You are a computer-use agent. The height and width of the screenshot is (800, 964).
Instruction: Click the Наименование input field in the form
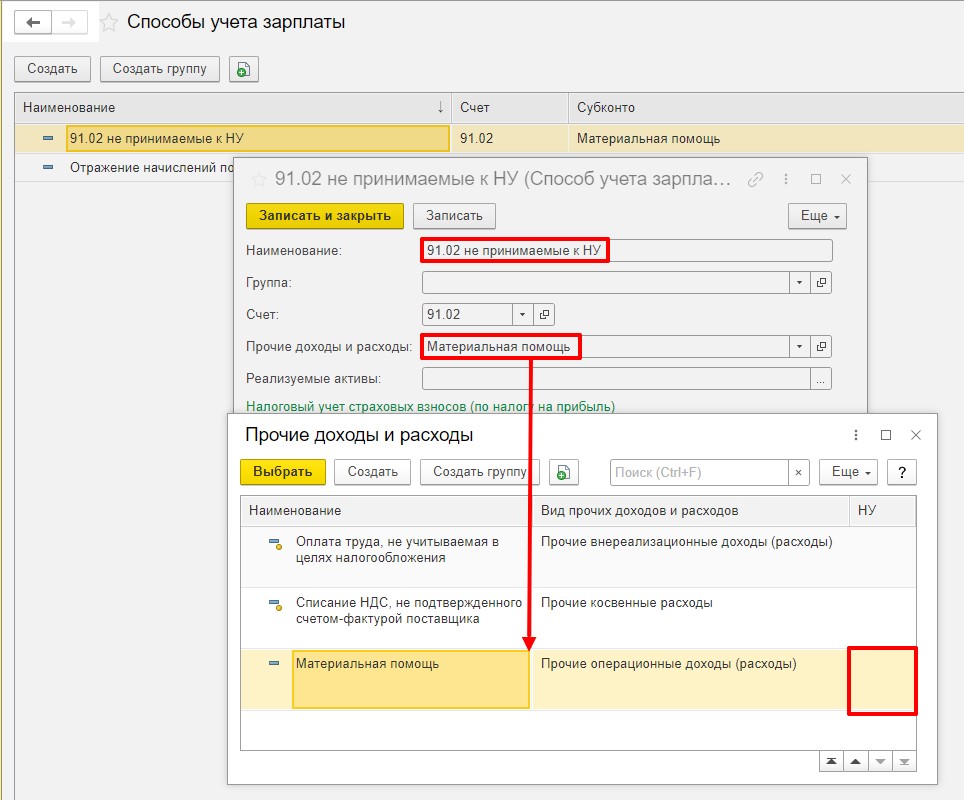(x=627, y=250)
